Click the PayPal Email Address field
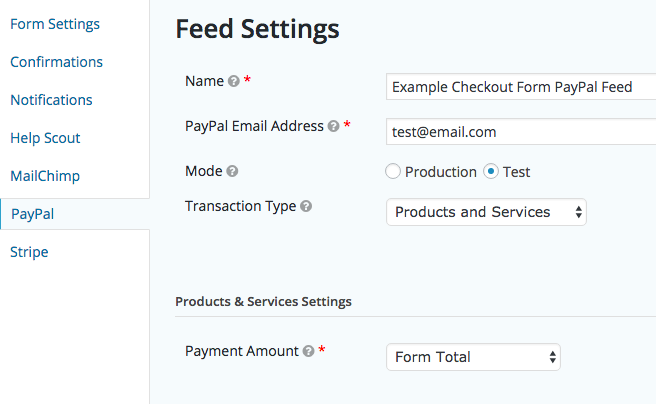Viewport: 656px width, 404px height. click(521, 132)
